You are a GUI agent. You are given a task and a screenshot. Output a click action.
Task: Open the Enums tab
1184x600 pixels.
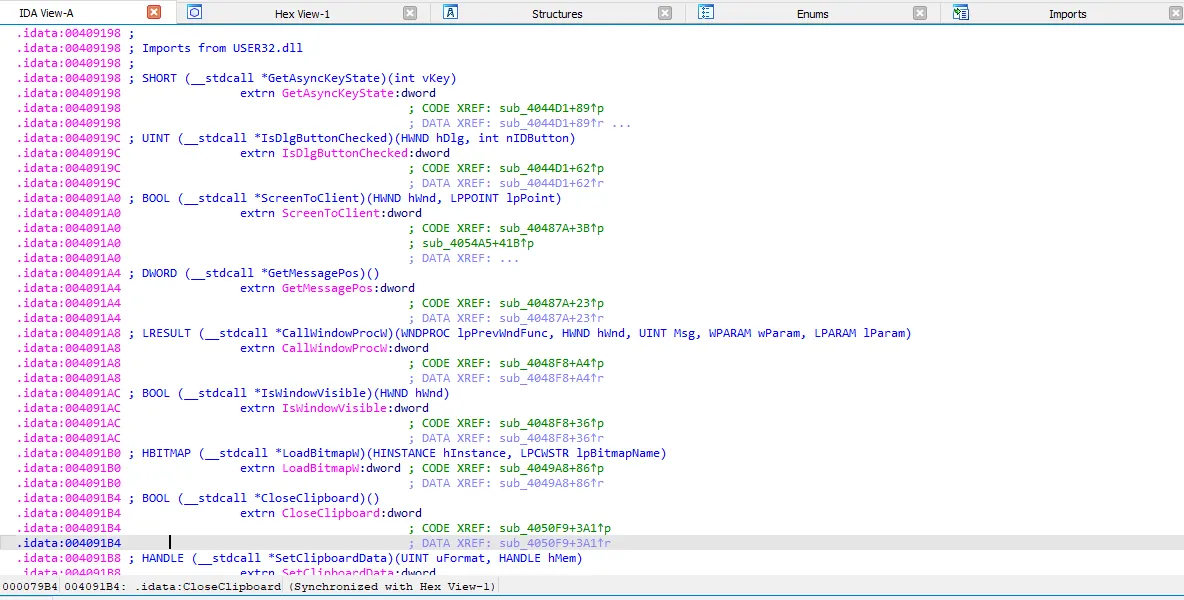click(812, 14)
